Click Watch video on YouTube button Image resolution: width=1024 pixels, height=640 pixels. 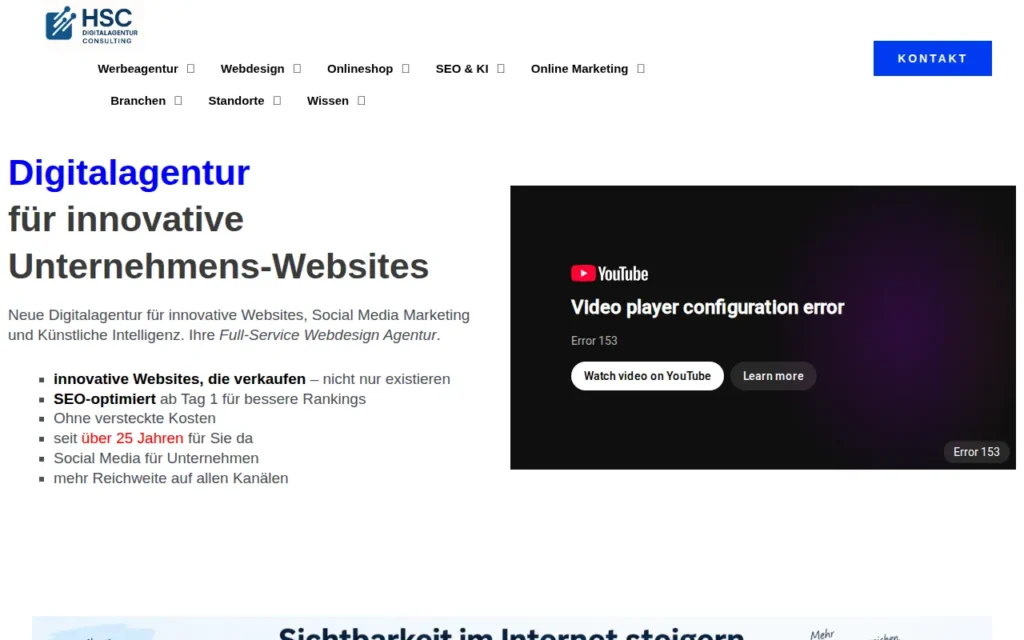point(647,376)
